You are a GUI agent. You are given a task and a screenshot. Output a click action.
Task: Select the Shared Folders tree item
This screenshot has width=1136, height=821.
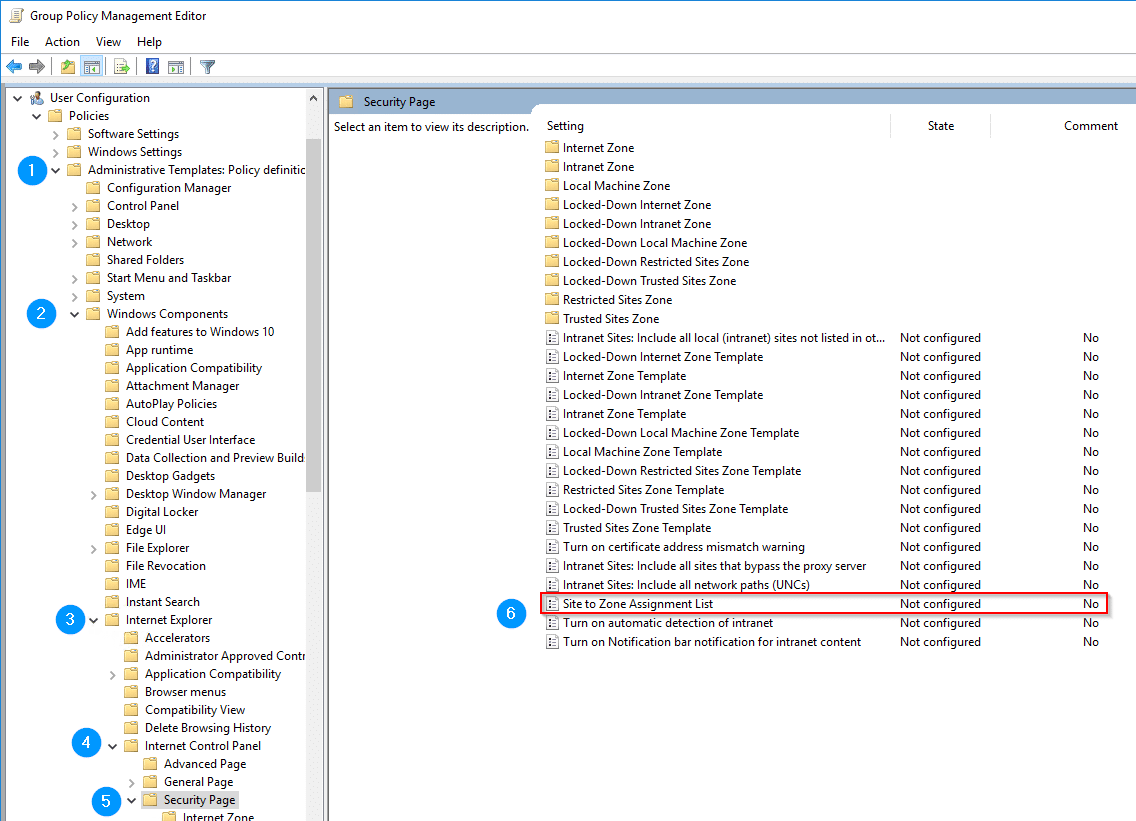pos(146,259)
